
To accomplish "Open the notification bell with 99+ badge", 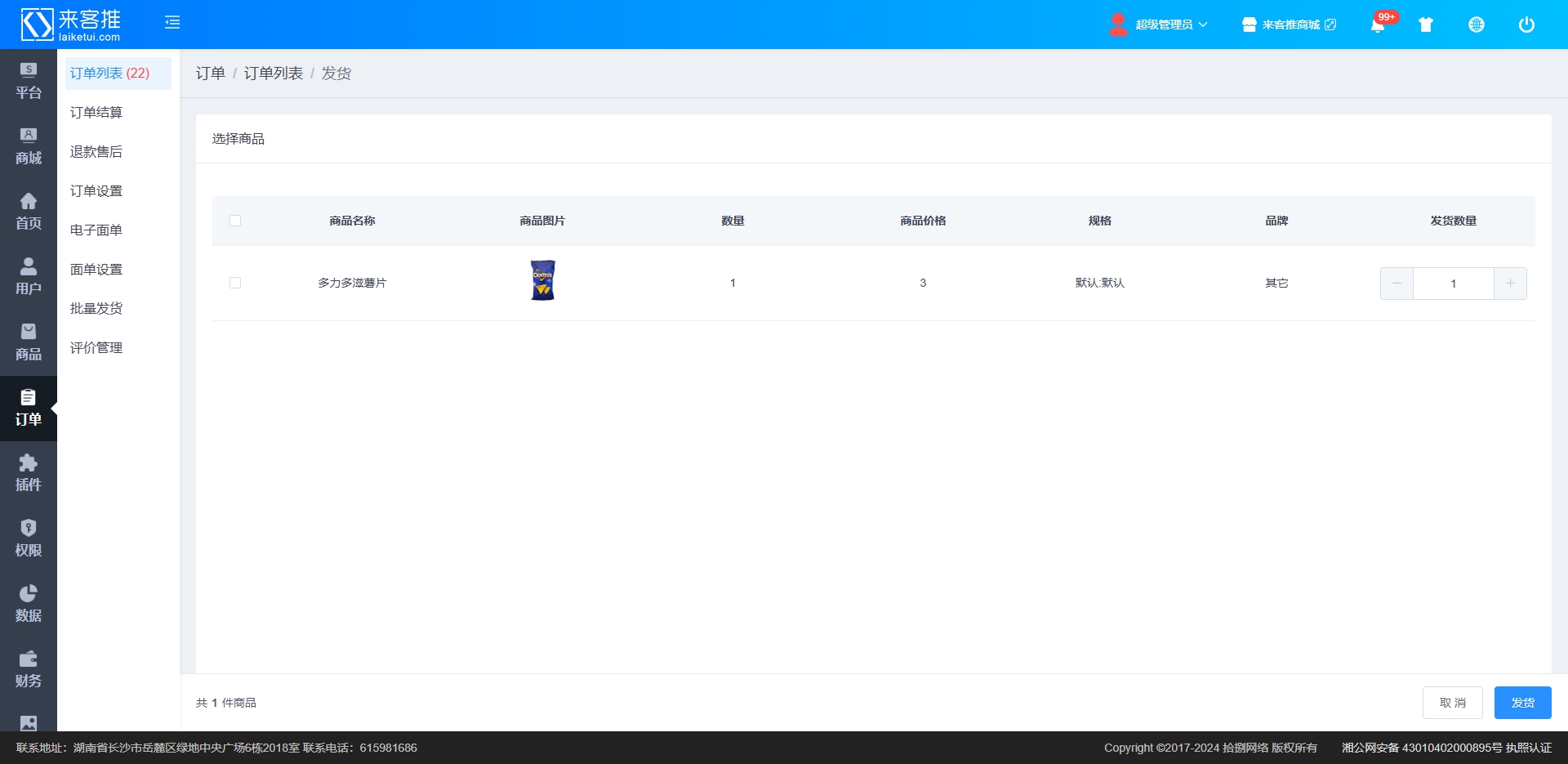I will [x=1378, y=25].
